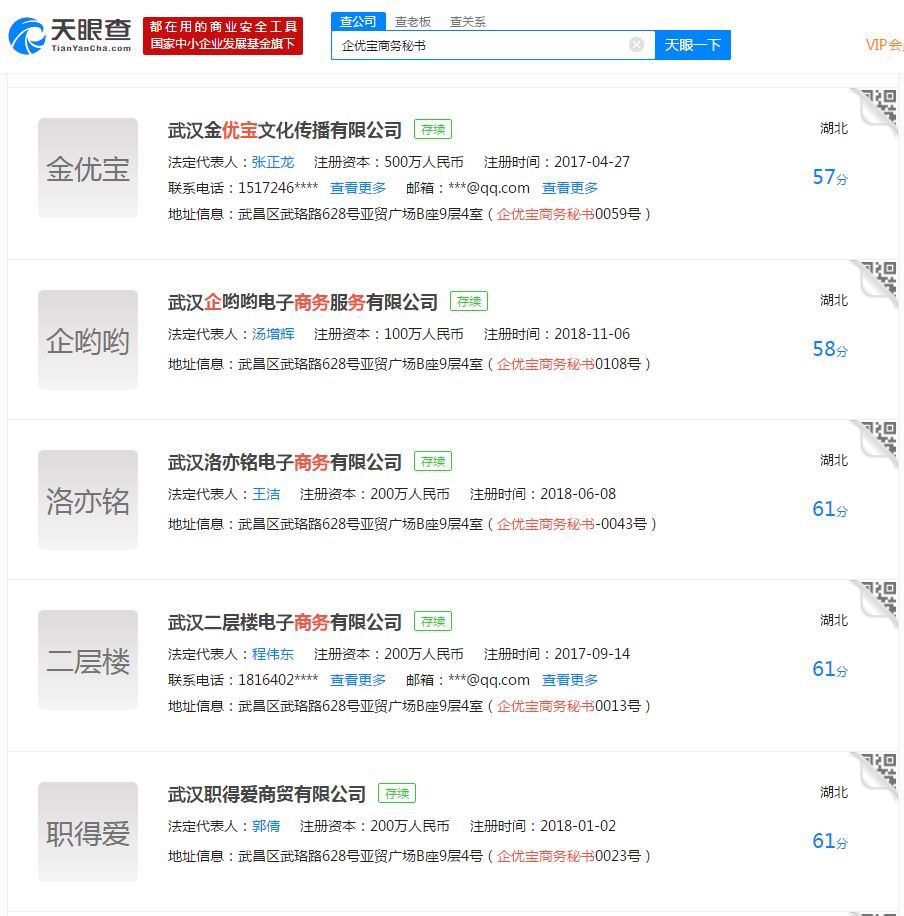The image size is (904, 916).
Task: Click the 洛亦铭 company logo thumbnail
Action: tap(88, 500)
